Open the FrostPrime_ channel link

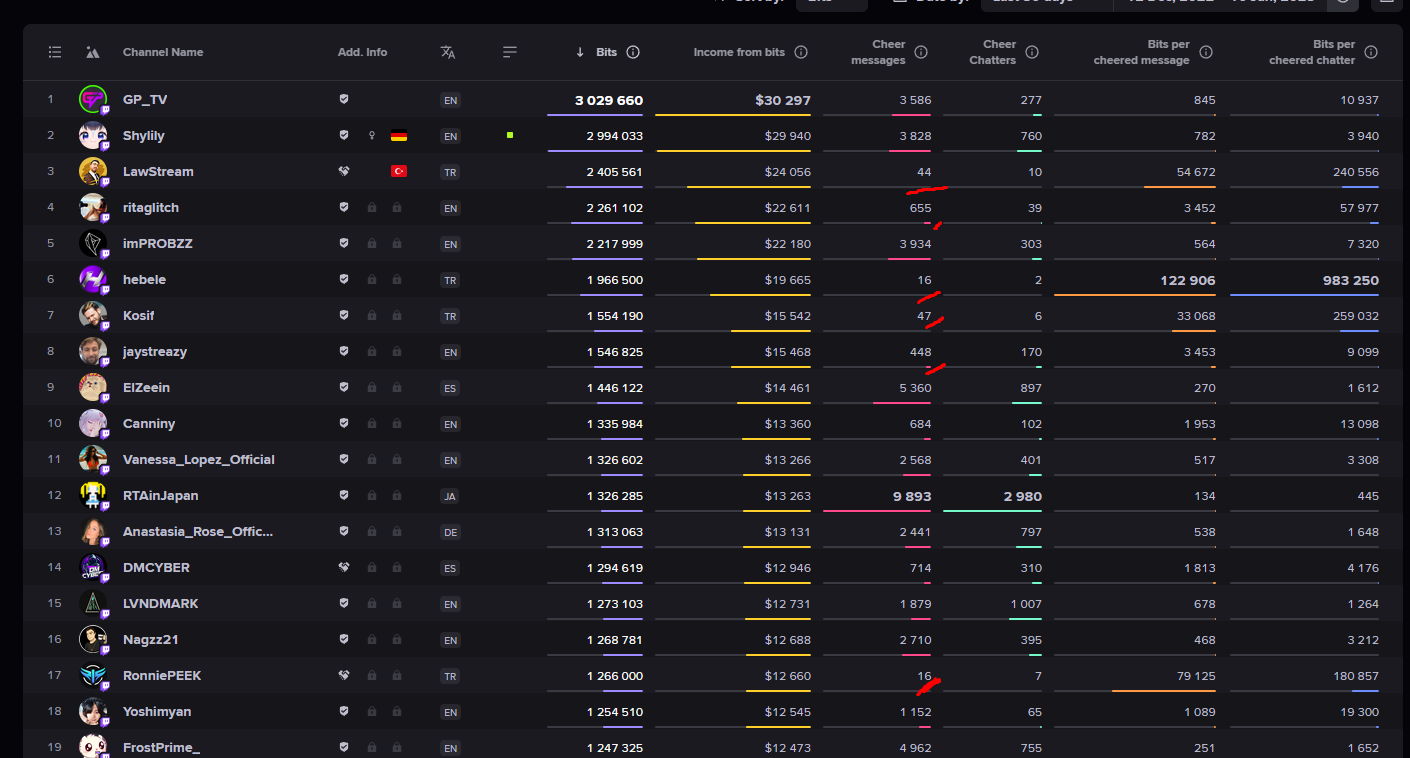161,748
